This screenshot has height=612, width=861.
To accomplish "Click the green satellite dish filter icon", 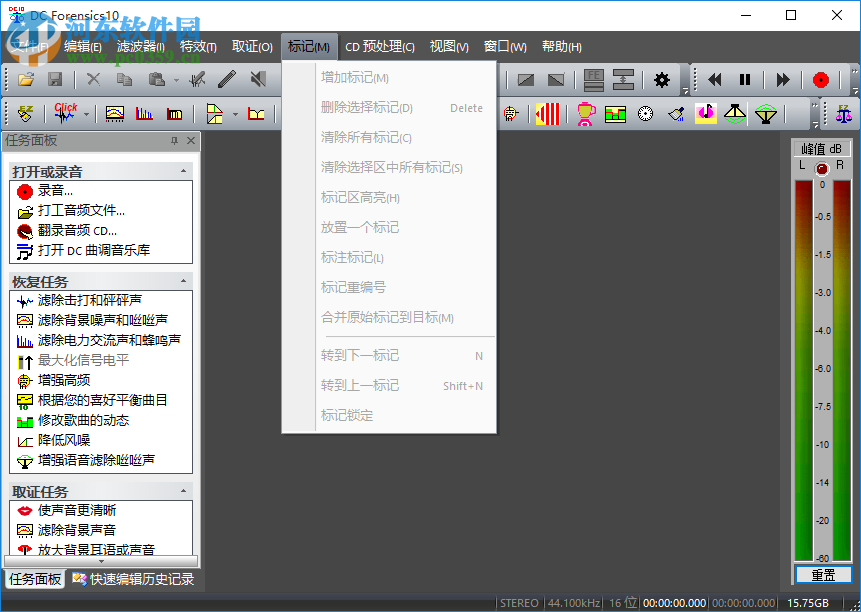I will point(765,114).
